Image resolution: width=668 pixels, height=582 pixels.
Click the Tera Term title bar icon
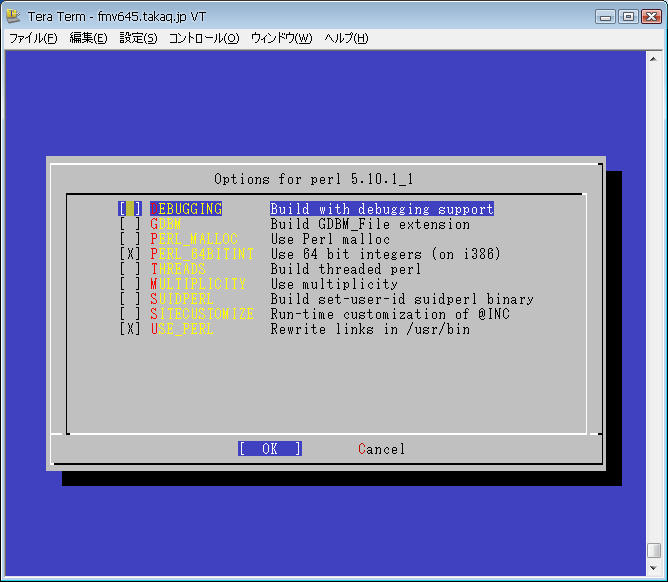tap(14, 16)
